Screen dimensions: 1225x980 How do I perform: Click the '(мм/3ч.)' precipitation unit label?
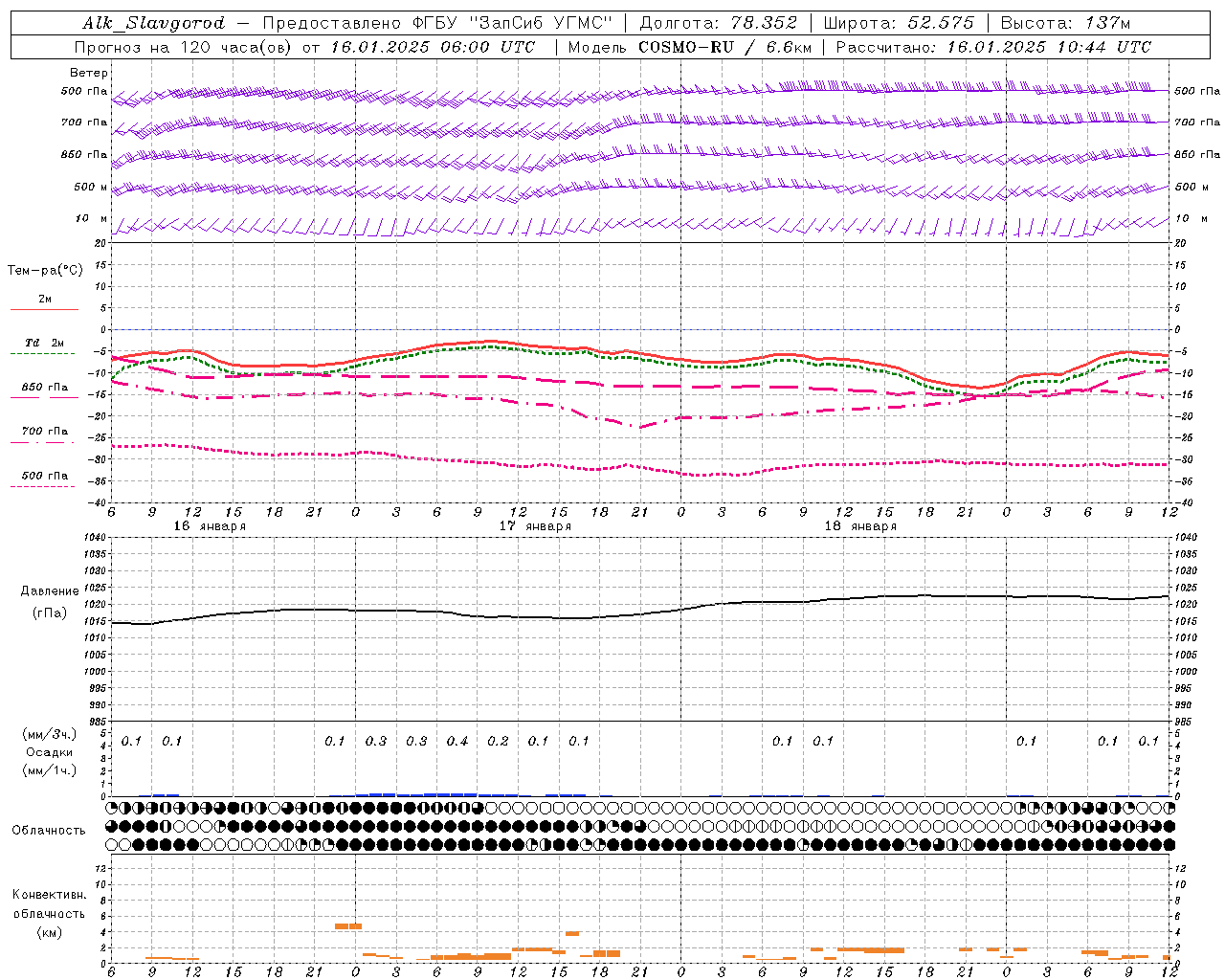50,734
